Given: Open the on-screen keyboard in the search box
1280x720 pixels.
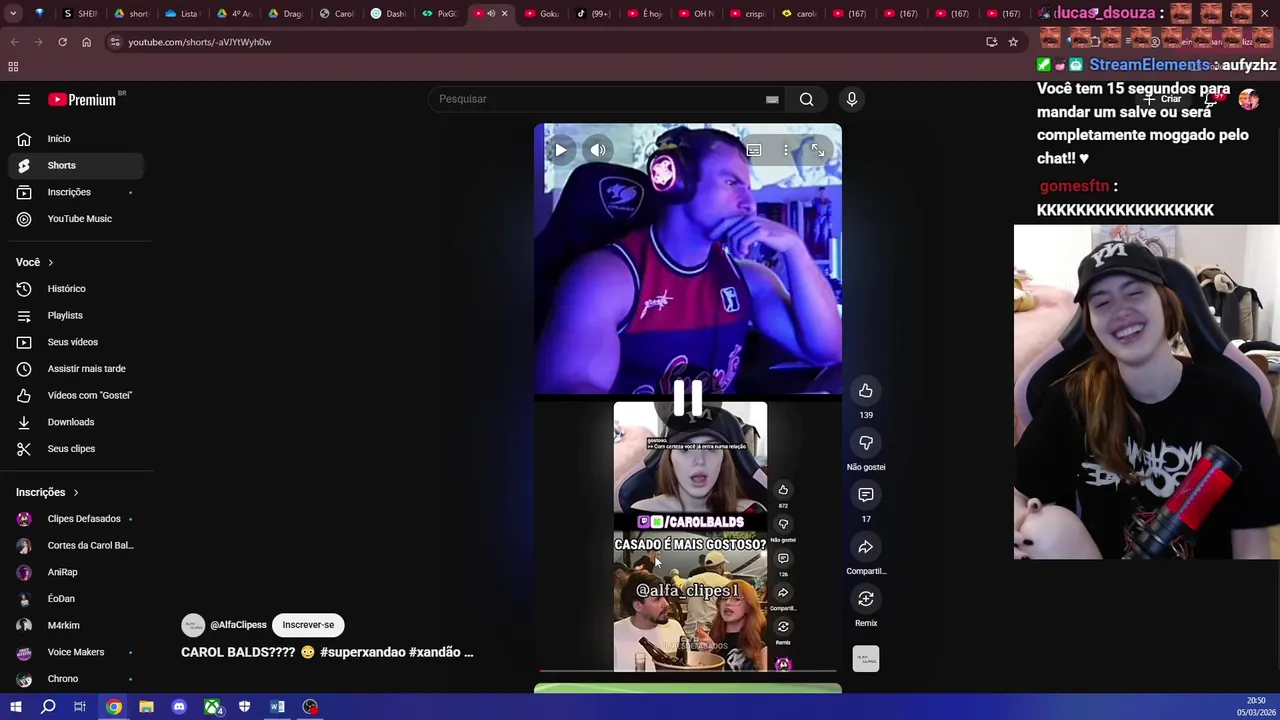Looking at the screenshot, I should [772, 99].
